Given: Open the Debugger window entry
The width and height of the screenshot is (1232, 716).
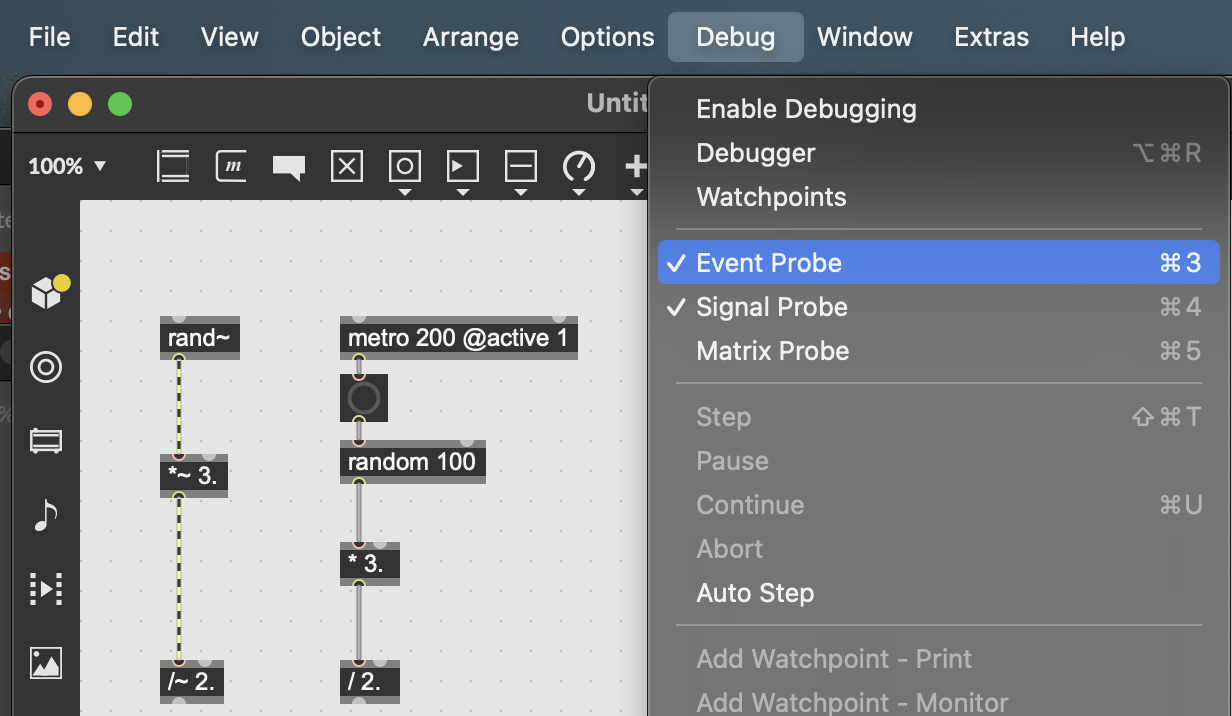Looking at the screenshot, I should point(756,153).
